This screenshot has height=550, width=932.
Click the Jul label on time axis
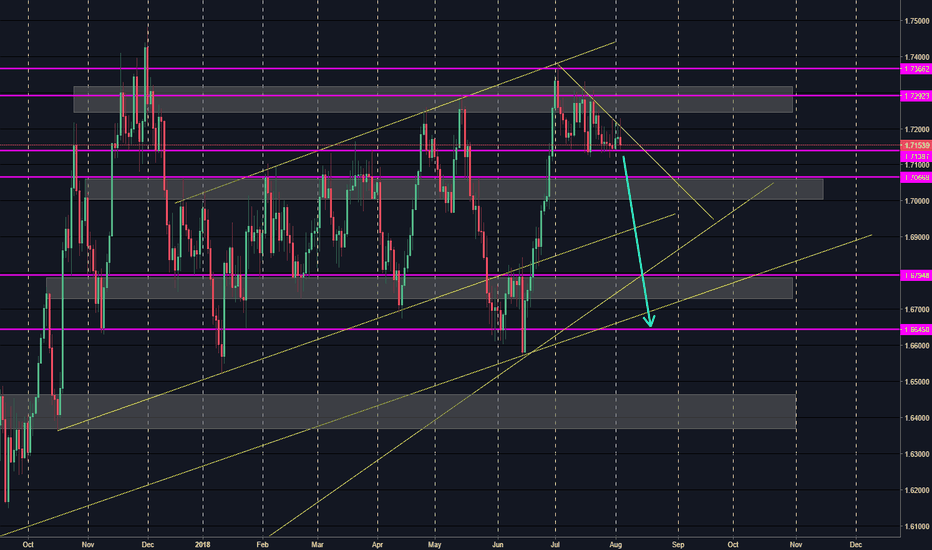pyautogui.click(x=556, y=544)
